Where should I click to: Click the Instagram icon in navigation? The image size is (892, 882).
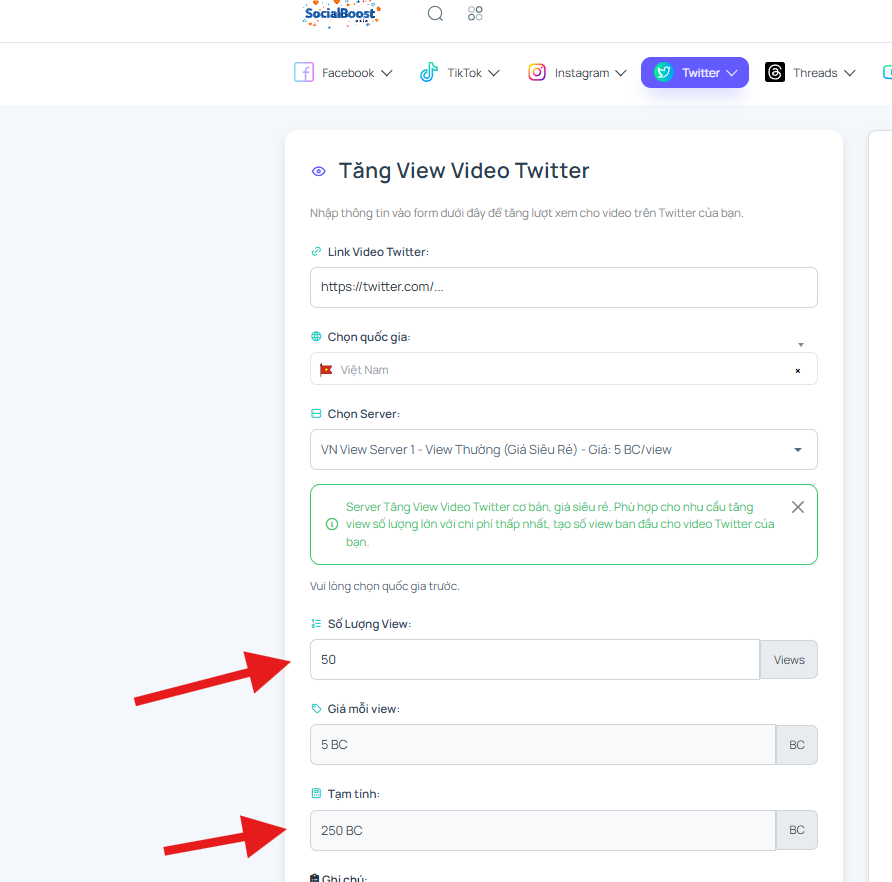click(x=536, y=72)
